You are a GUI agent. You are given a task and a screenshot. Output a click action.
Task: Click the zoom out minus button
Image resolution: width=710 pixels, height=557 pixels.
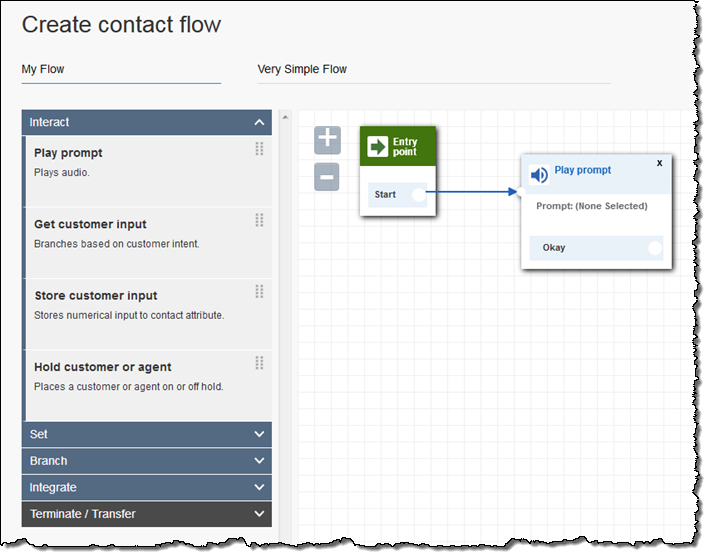pyautogui.click(x=327, y=178)
